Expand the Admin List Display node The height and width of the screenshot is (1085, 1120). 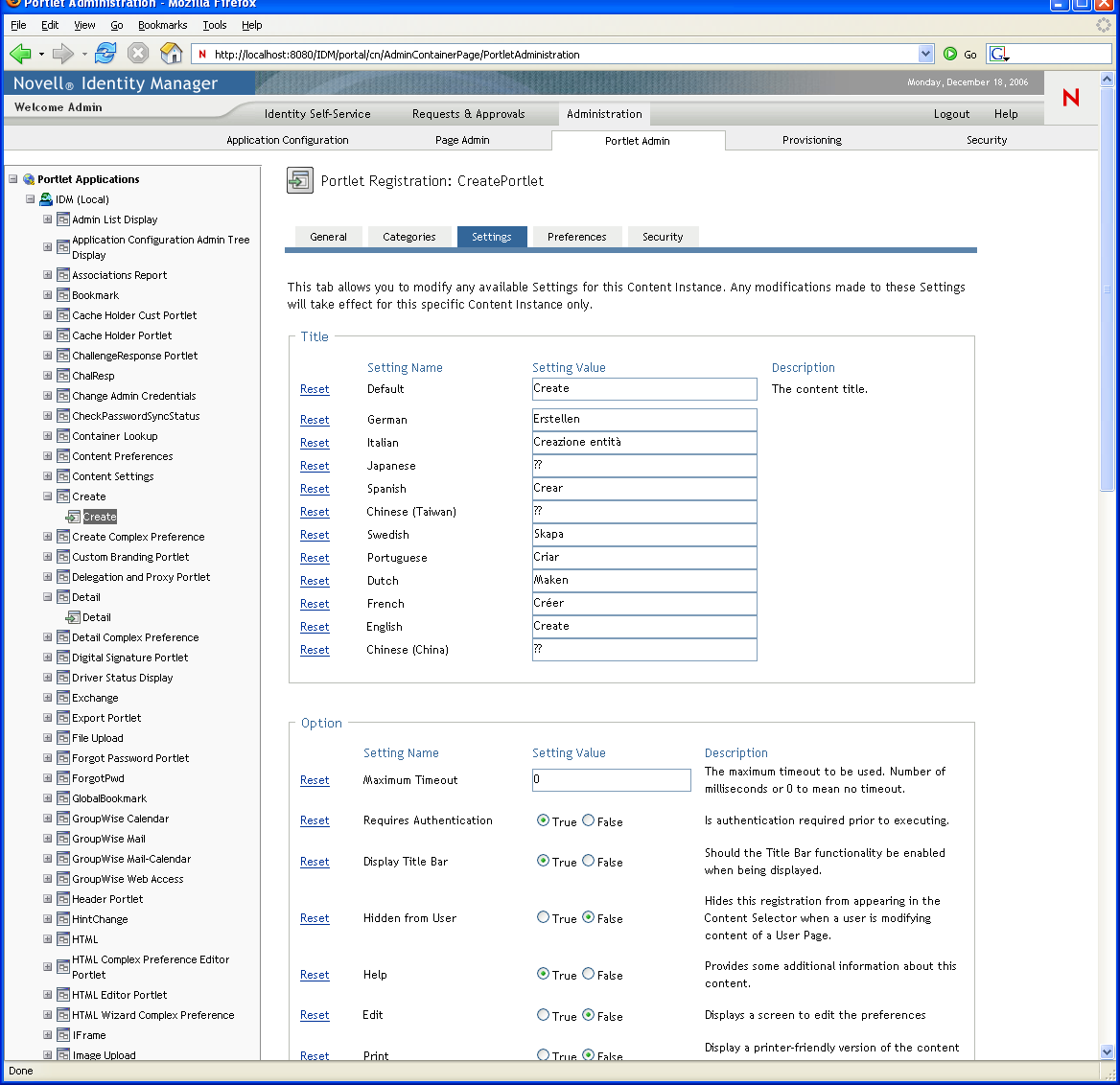47,219
